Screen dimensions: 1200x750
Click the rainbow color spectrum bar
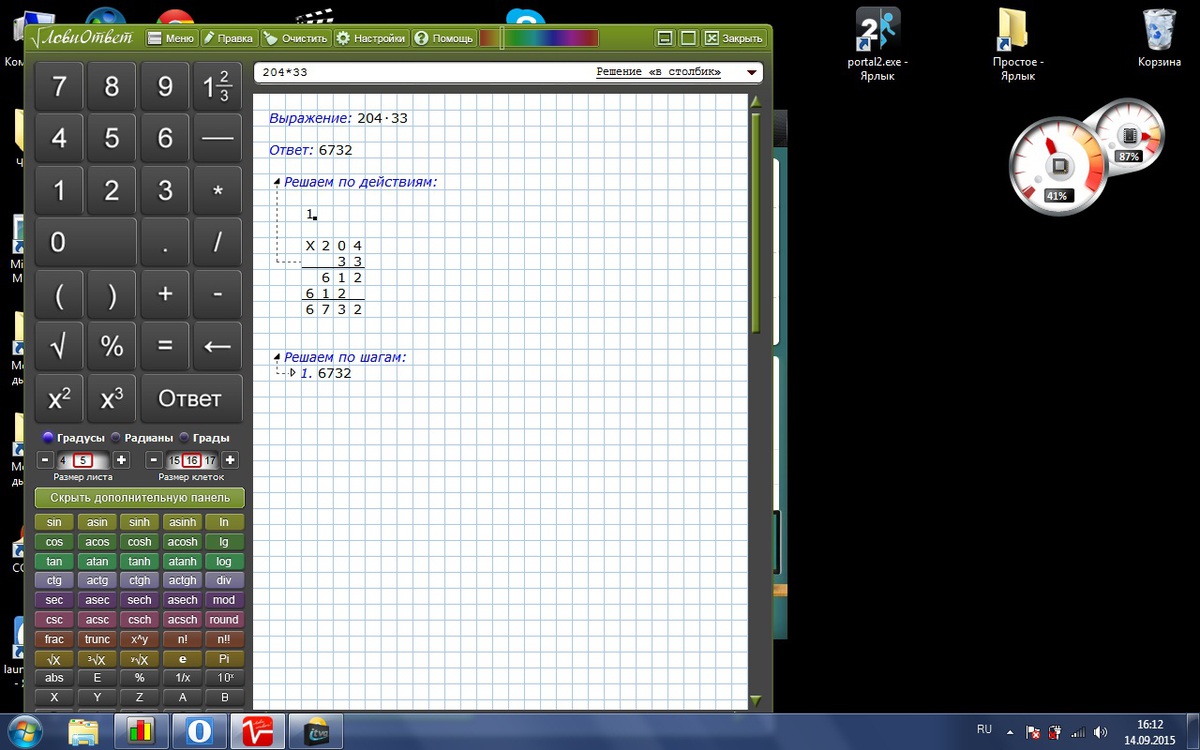[x=539, y=38]
